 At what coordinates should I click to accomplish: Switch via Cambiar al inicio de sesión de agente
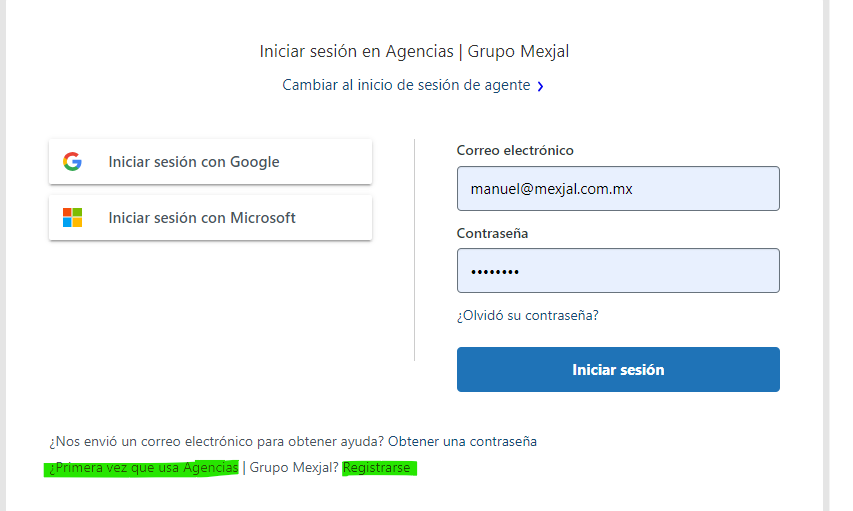[406, 86]
